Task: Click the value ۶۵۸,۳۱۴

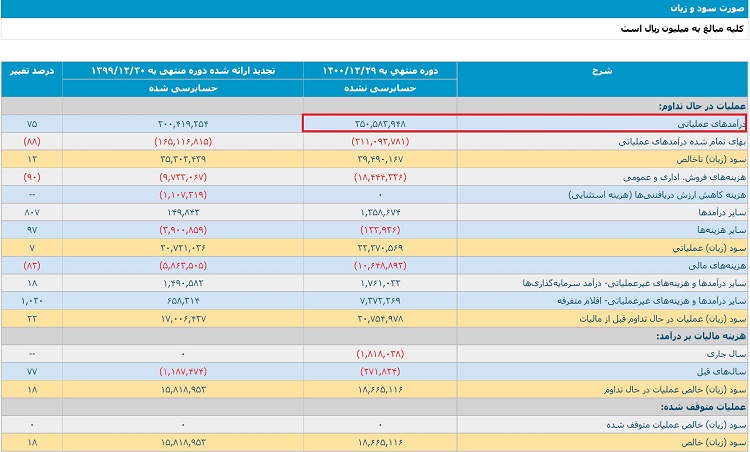Action: click(183, 301)
